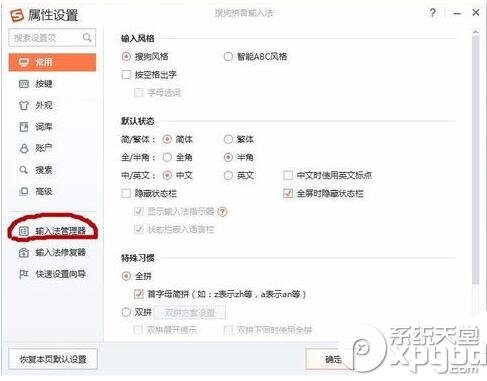Select 半角 radio option

[228, 157]
